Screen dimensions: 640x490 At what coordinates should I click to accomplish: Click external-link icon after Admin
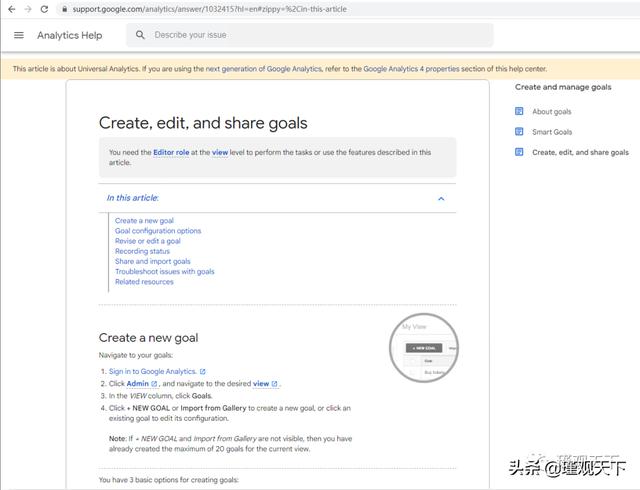tap(154, 384)
